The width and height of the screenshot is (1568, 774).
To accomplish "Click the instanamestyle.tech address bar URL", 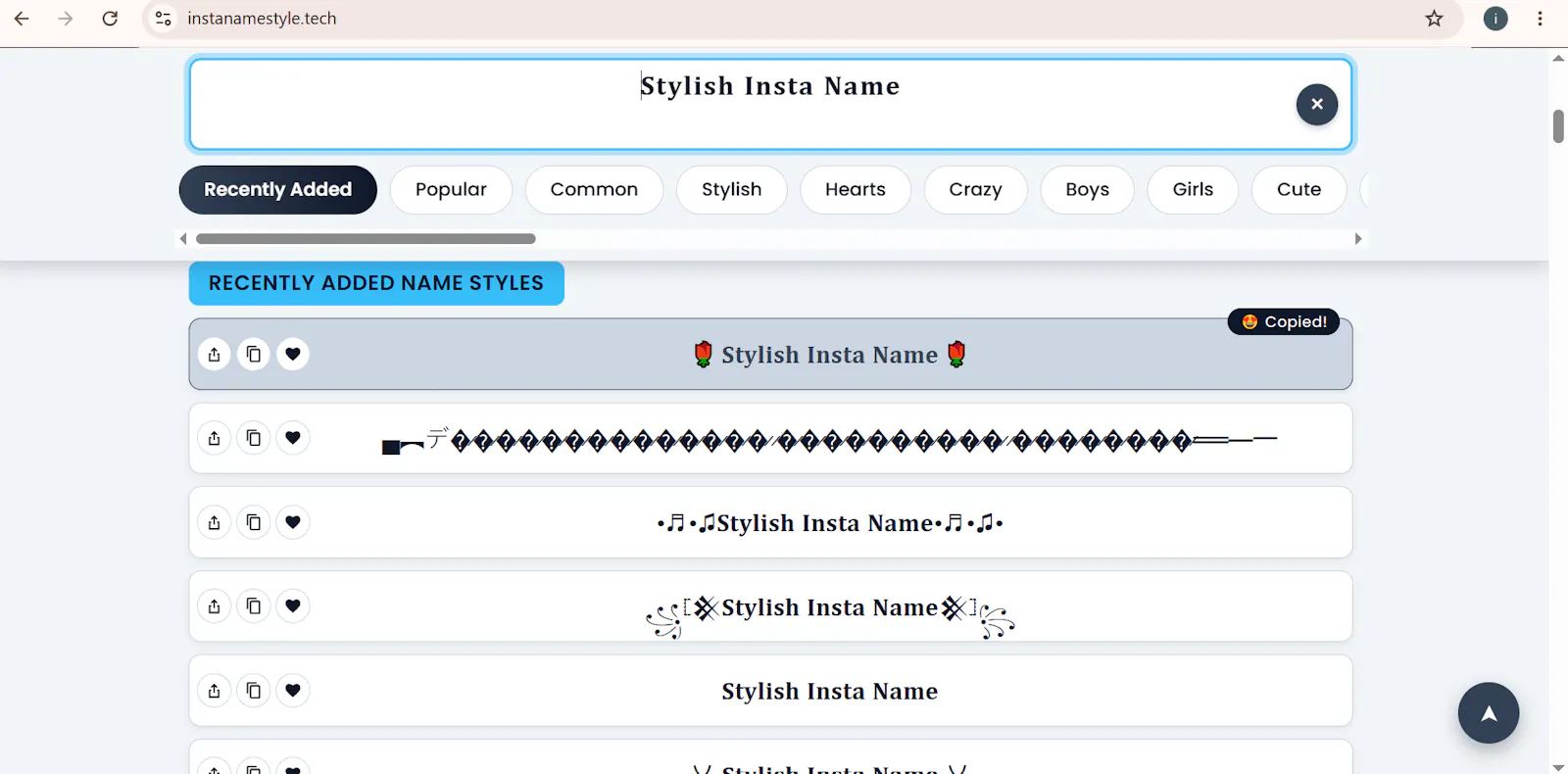I will point(262,19).
